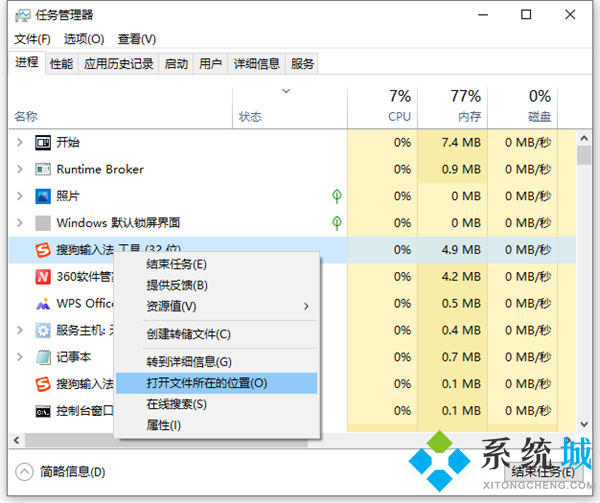Viewport: 600px width, 503px height.
Task: Choose 属性(I) in the context menu
Action: pyautogui.click(x=217, y=425)
